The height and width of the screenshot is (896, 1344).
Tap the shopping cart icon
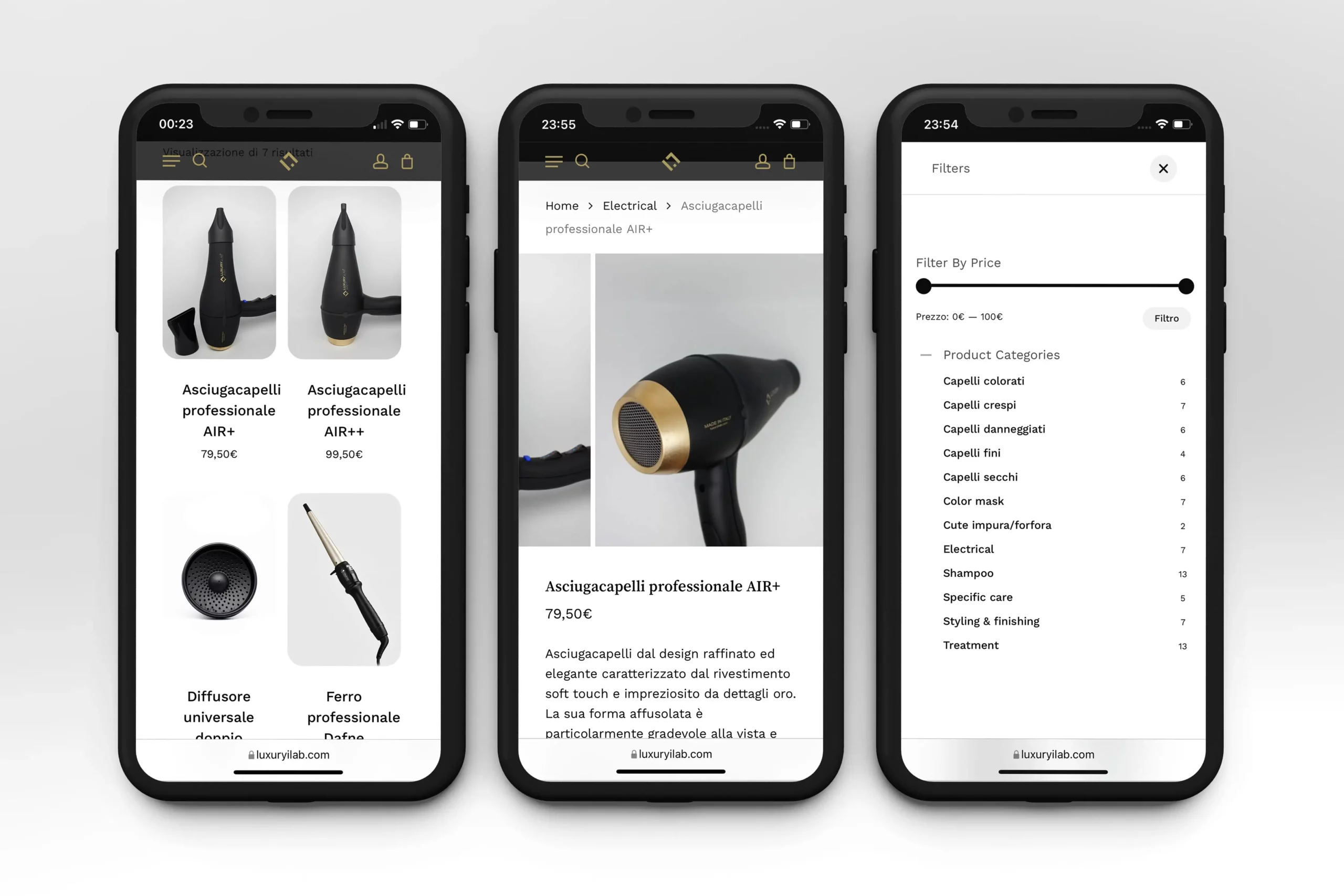tap(408, 161)
